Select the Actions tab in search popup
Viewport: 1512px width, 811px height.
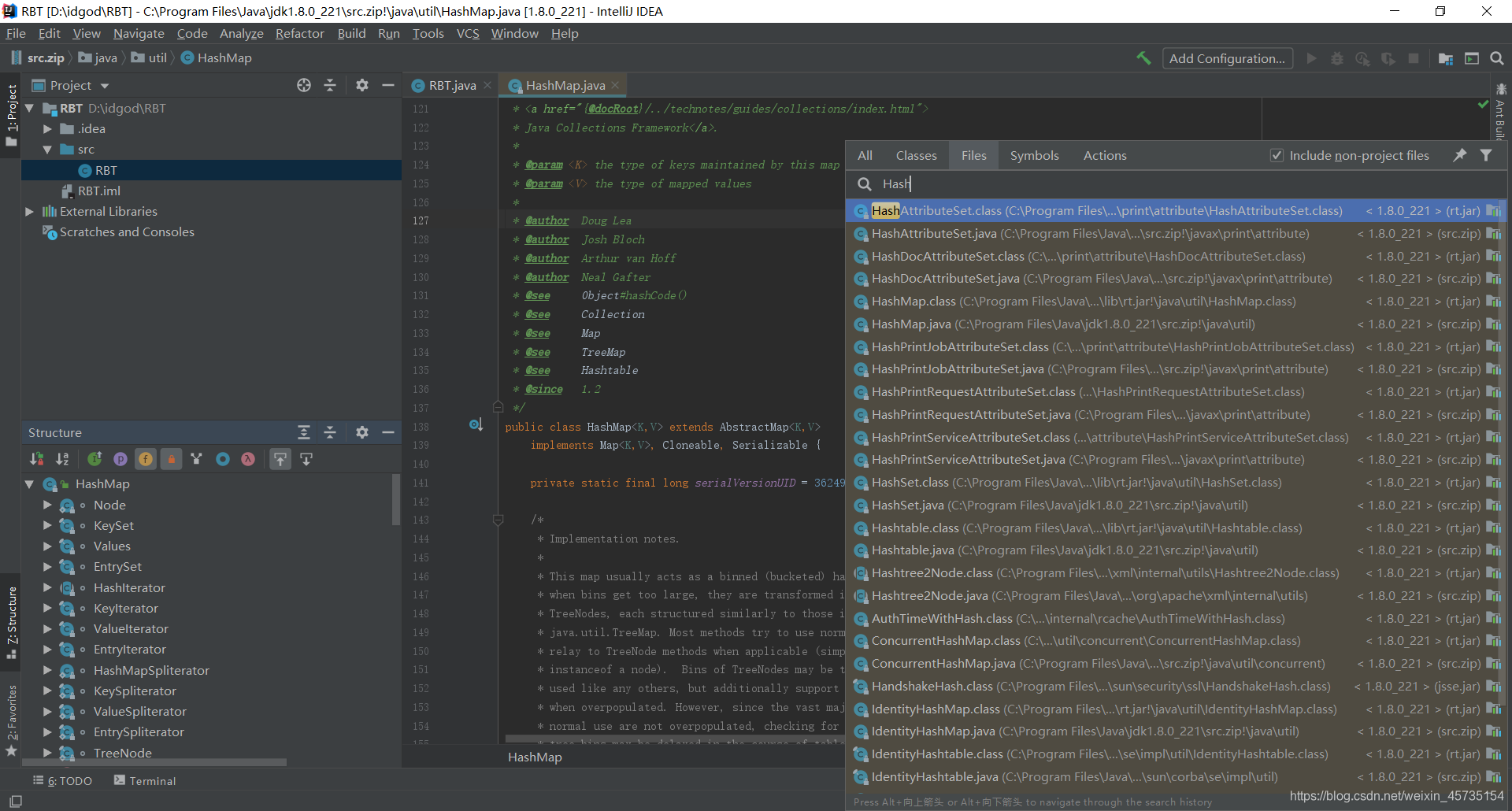(1104, 155)
